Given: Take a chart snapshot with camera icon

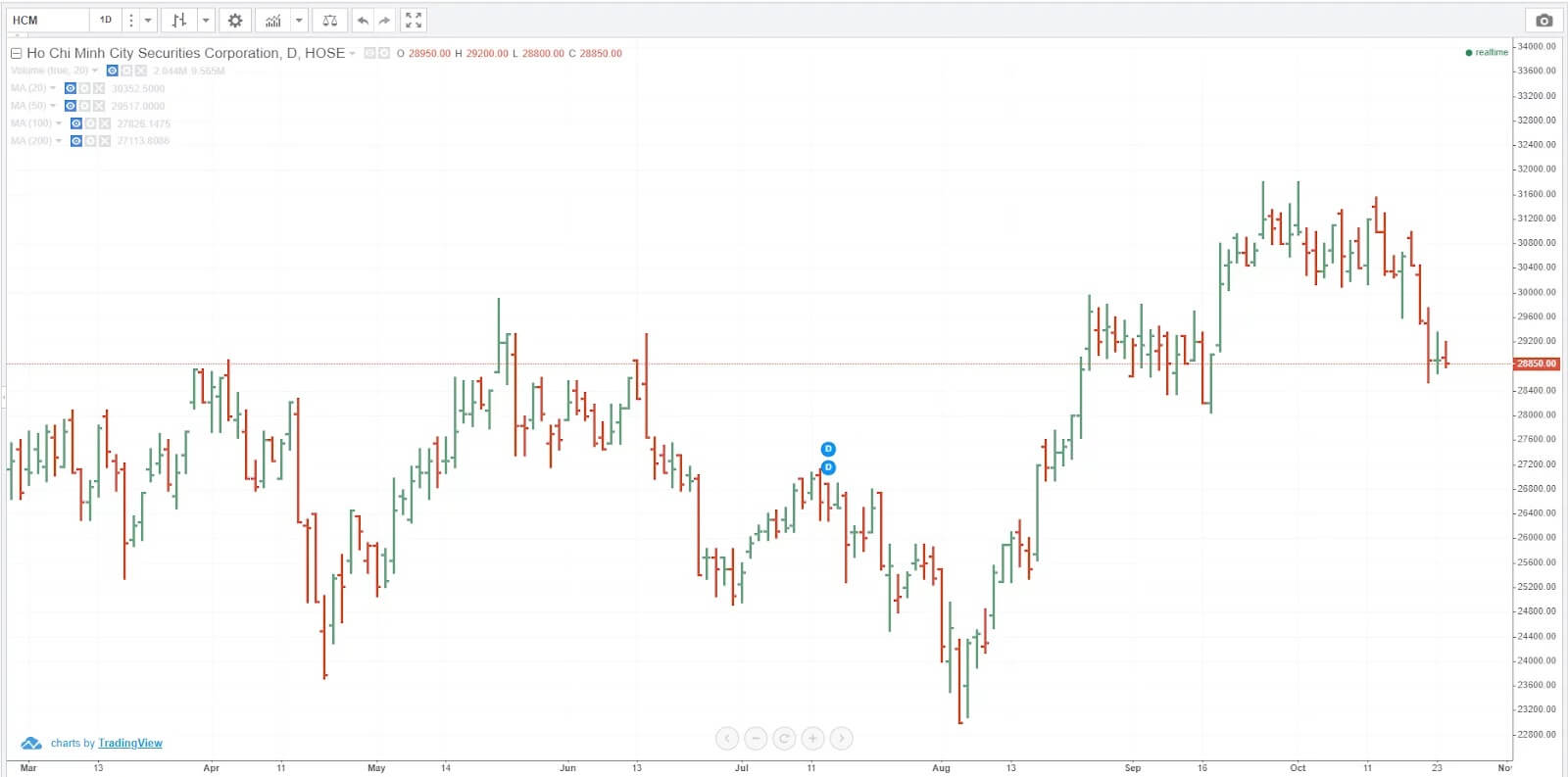Looking at the screenshot, I should click(x=1543, y=20).
